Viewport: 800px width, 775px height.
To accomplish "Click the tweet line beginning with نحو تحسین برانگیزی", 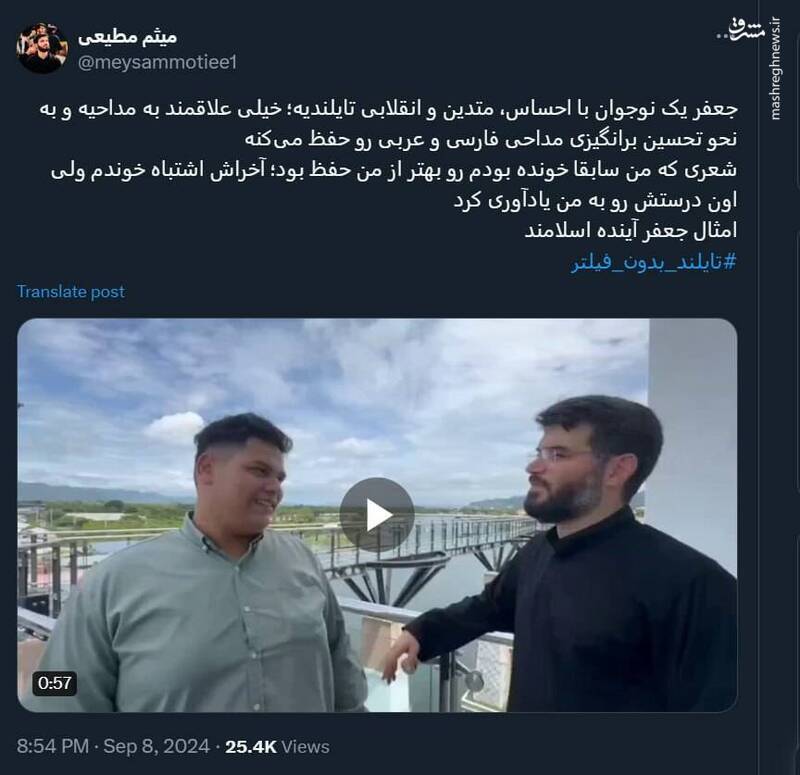I will 491,140.
